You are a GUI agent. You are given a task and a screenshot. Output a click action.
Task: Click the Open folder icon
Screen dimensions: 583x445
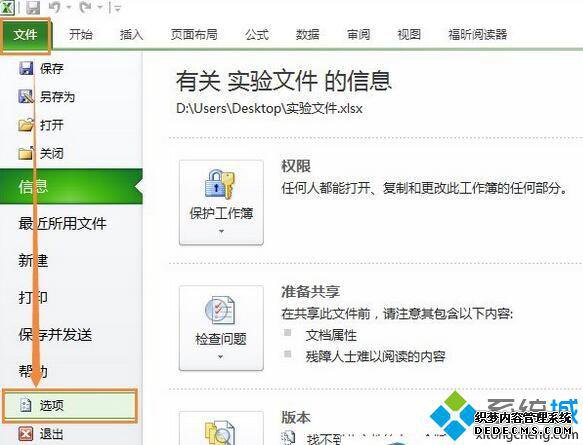tap(26, 125)
